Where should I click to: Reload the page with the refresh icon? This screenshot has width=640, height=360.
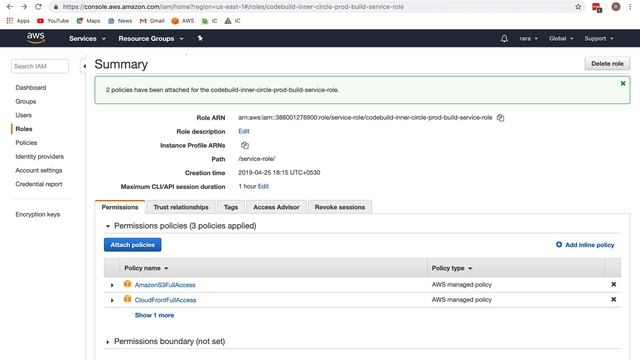click(x=38, y=7)
